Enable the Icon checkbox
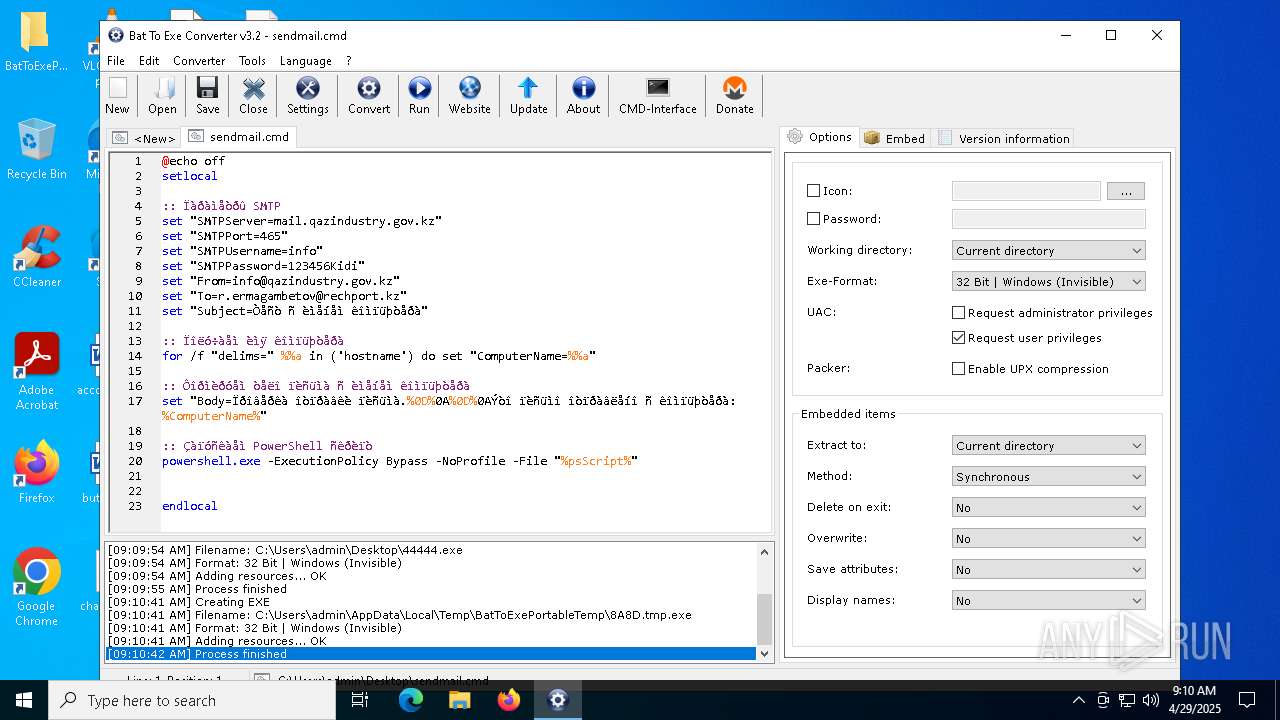The image size is (1280, 720). (813, 191)
